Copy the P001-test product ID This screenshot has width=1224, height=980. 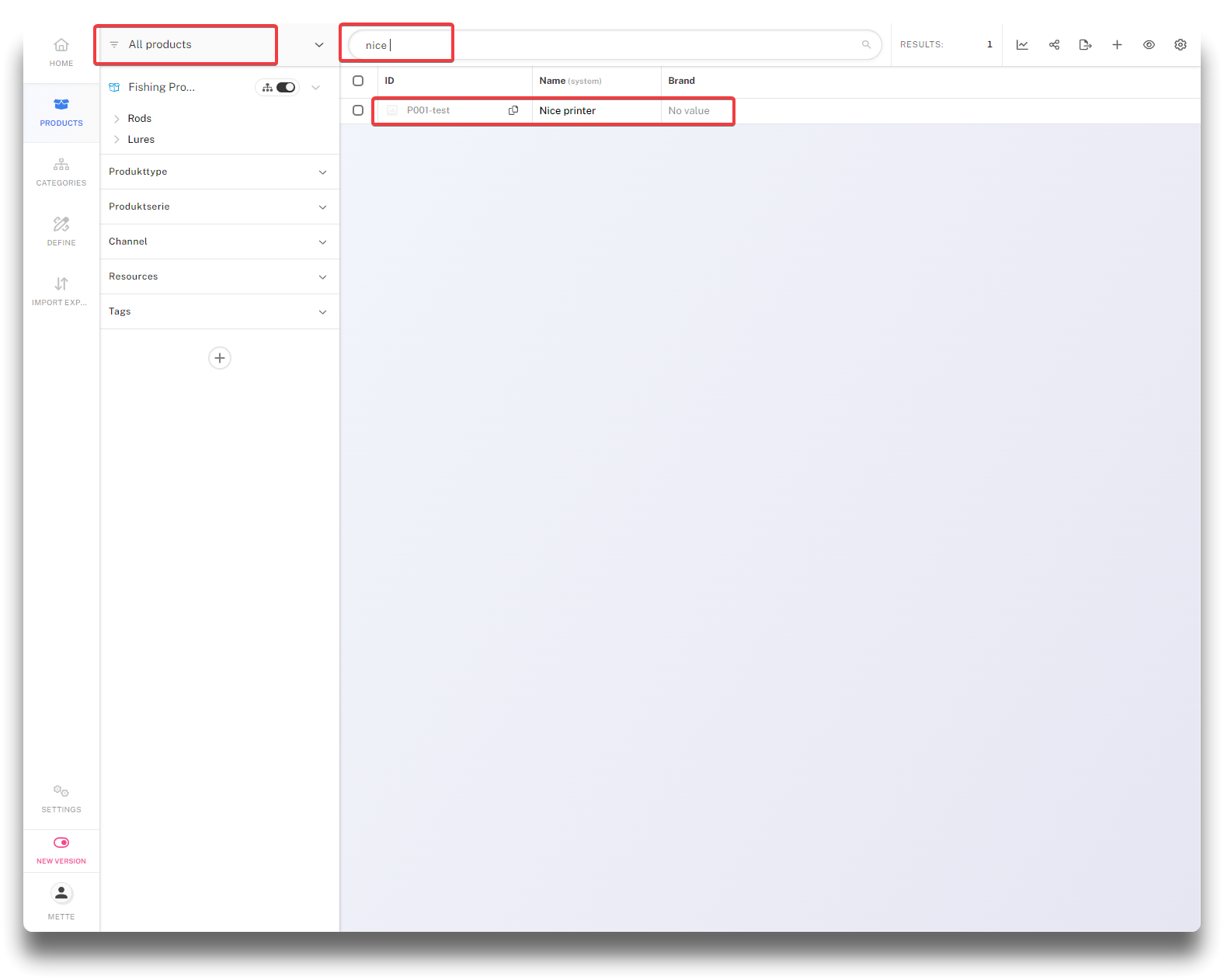coord(513,110)
